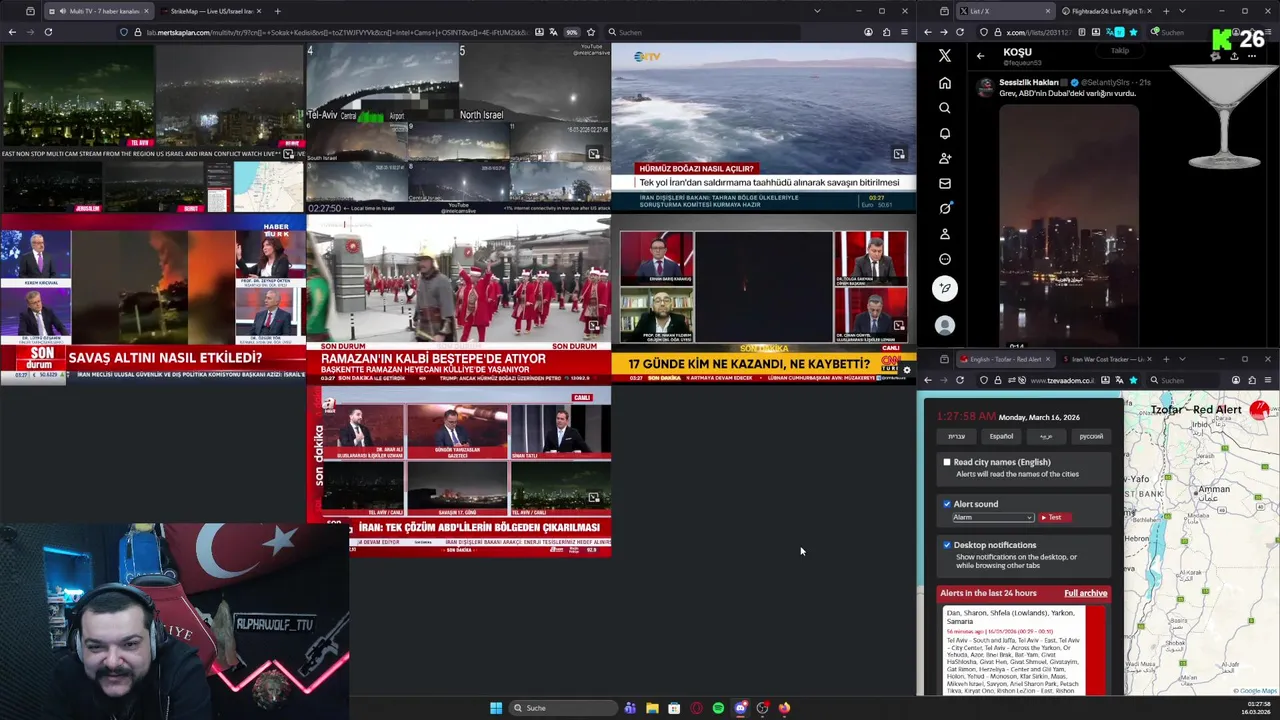Switch Tzofar language to Arabic
Screen dimensions: 1280x720
tap(1046, 436)
